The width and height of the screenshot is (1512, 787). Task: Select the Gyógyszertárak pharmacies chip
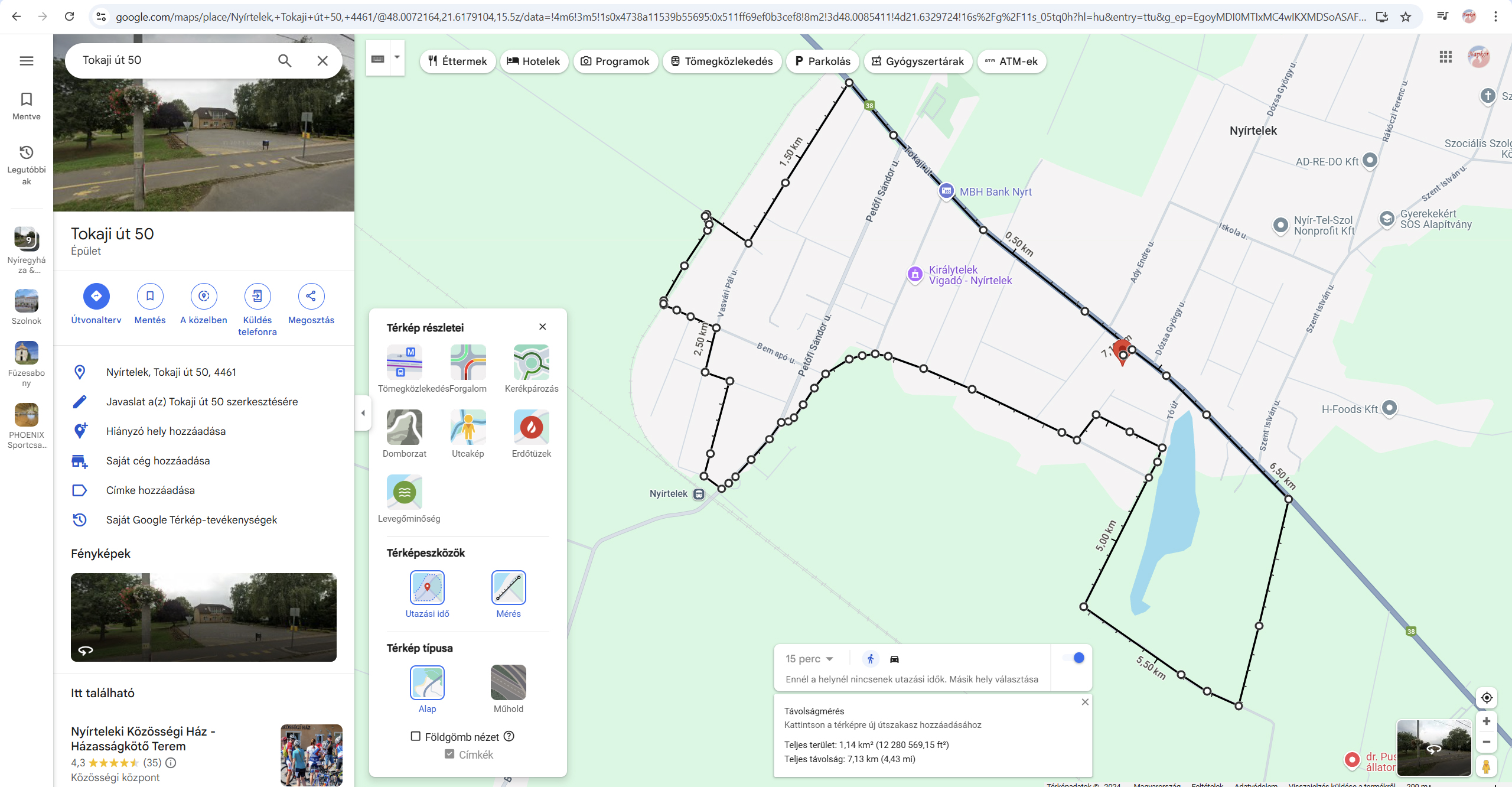pos(918,61)
